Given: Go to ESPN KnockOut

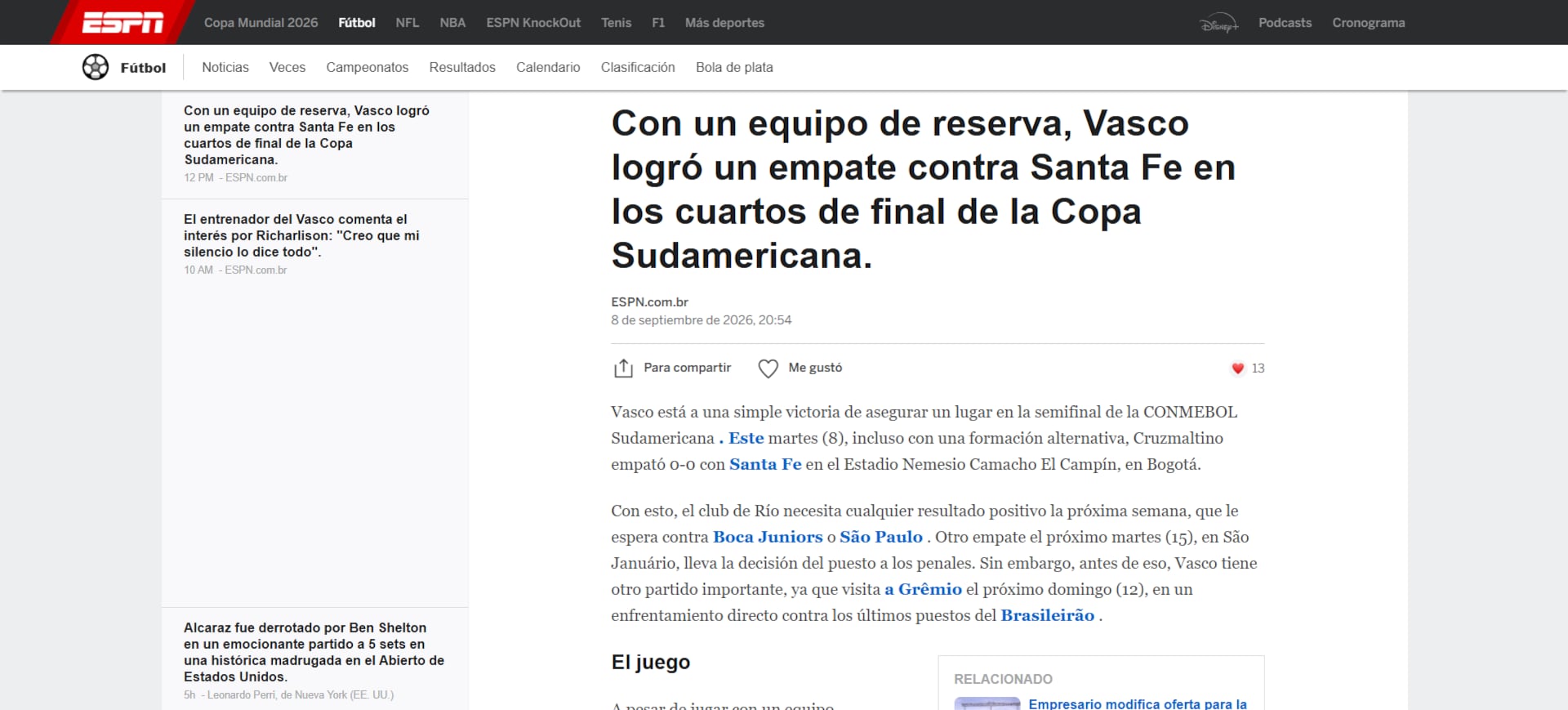Looking at the screenshot, I should [533, 23].
